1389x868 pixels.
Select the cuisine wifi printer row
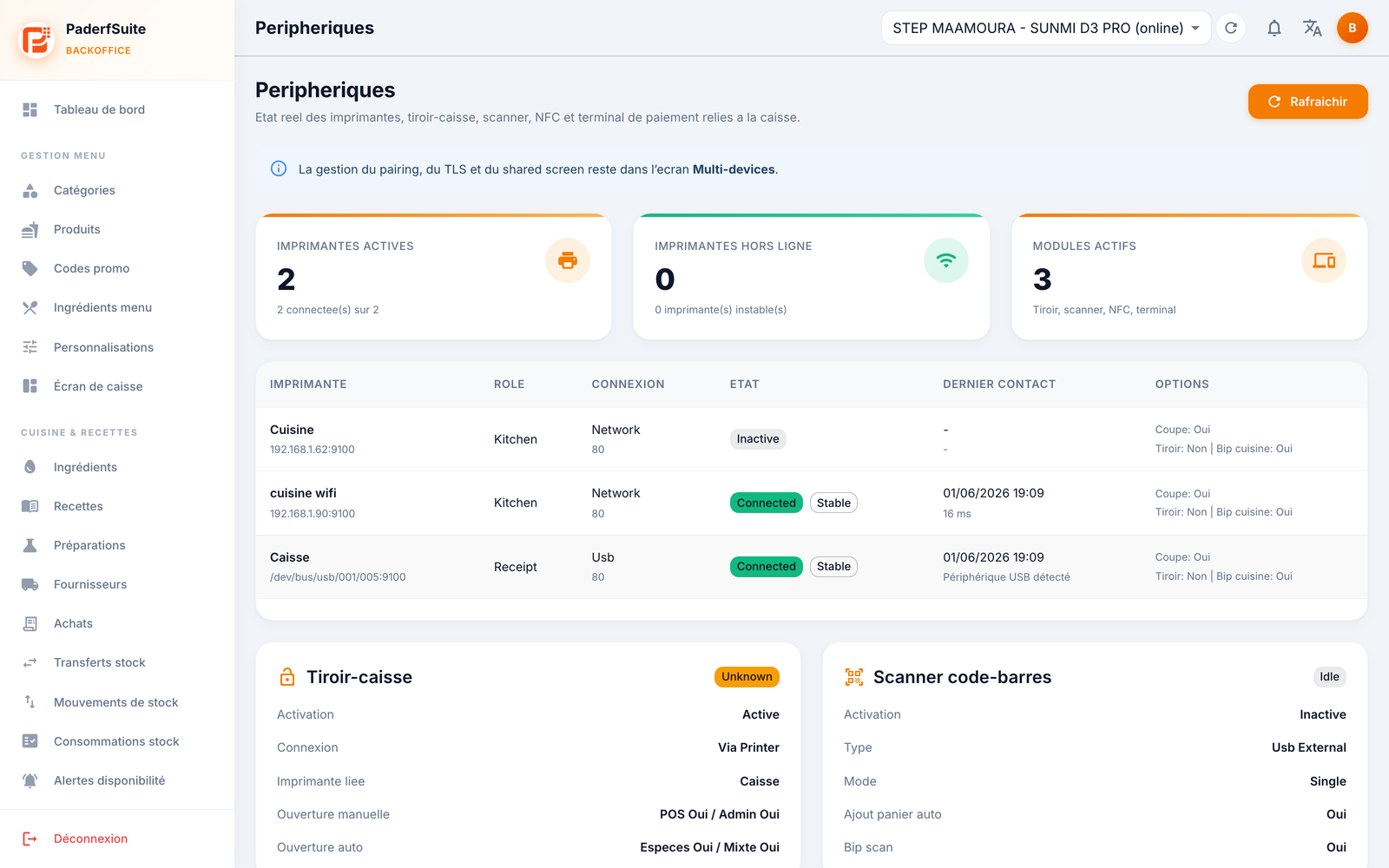pyautogui.click(x=811, y=503)
